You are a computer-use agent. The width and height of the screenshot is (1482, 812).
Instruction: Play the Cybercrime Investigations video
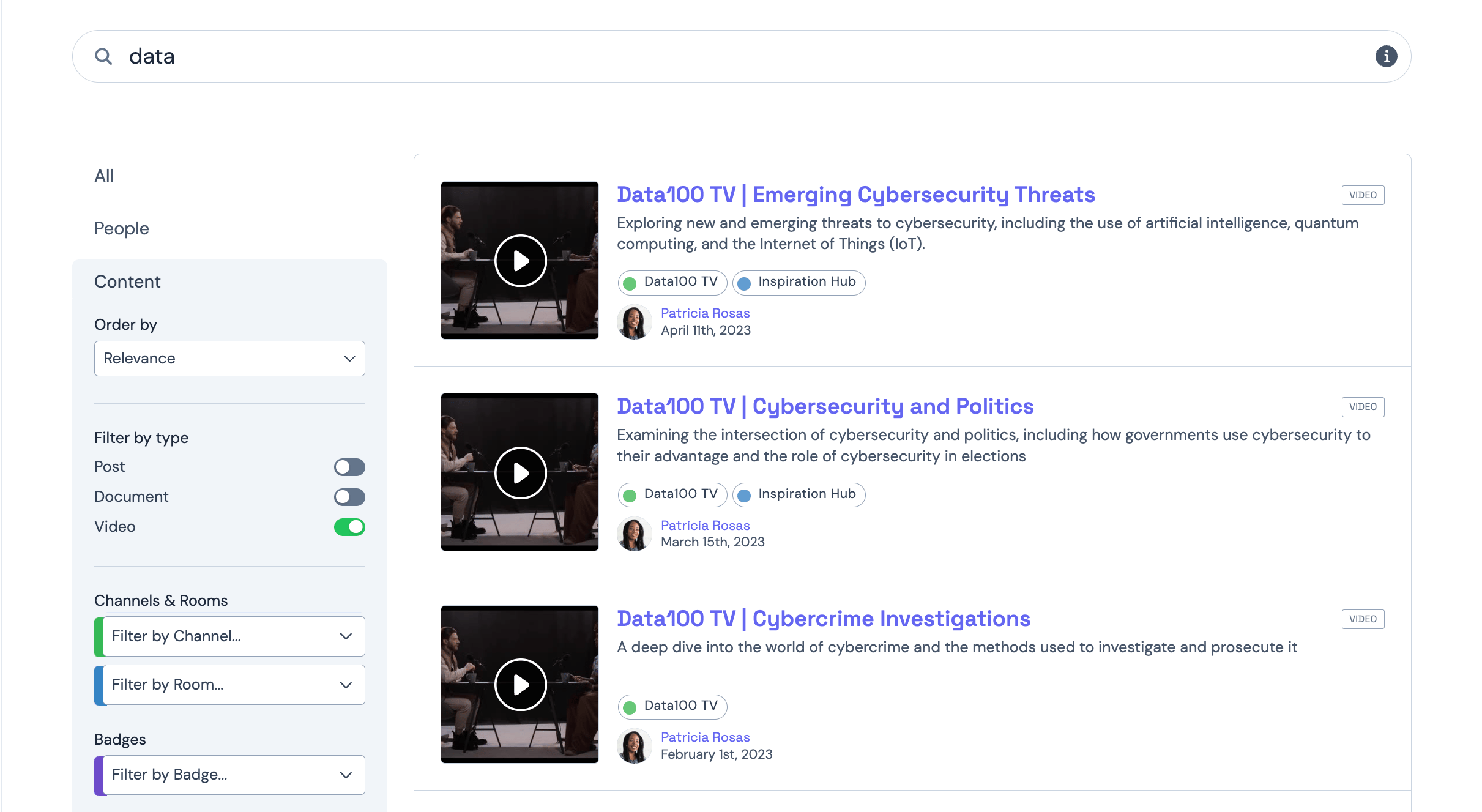[520, 685]
